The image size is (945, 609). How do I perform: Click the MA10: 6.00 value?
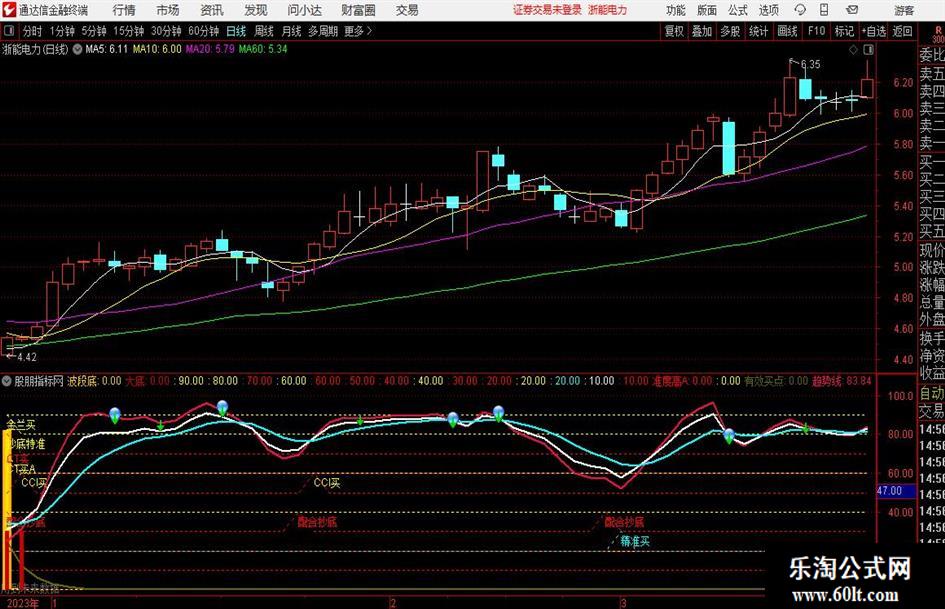(x=157, y=49)
